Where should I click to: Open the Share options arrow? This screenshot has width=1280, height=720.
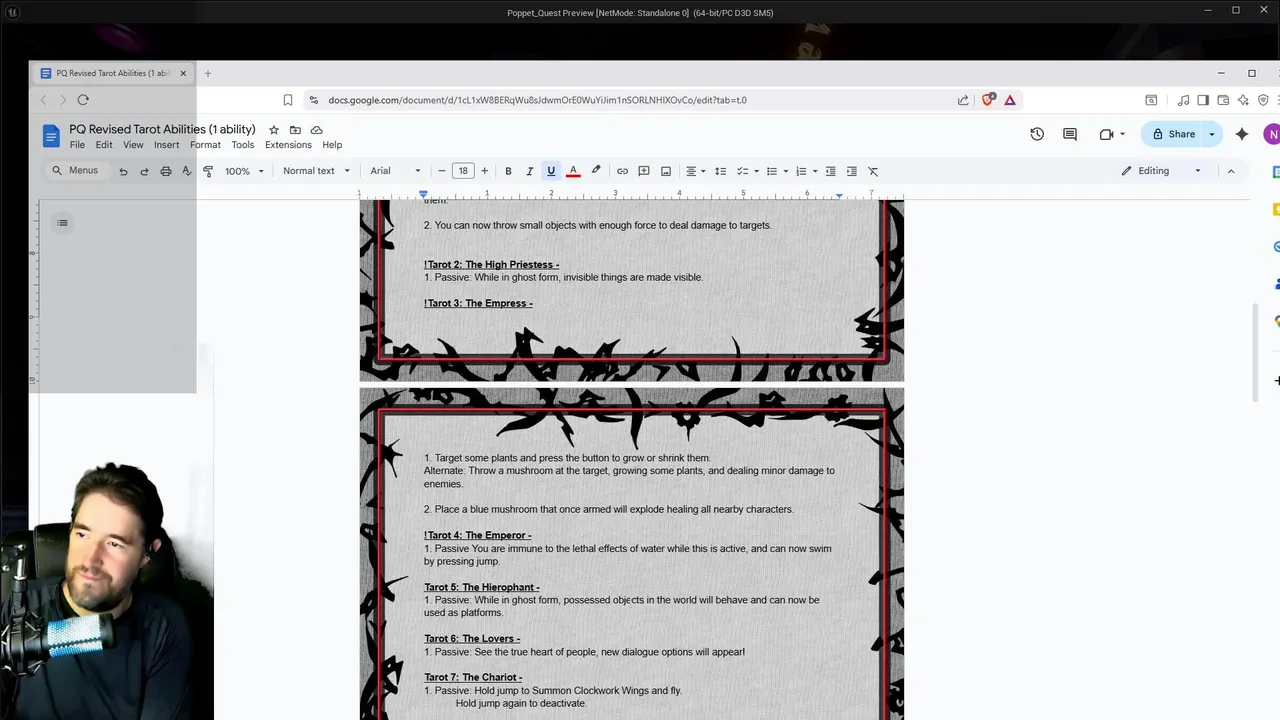coord(1212,134)
